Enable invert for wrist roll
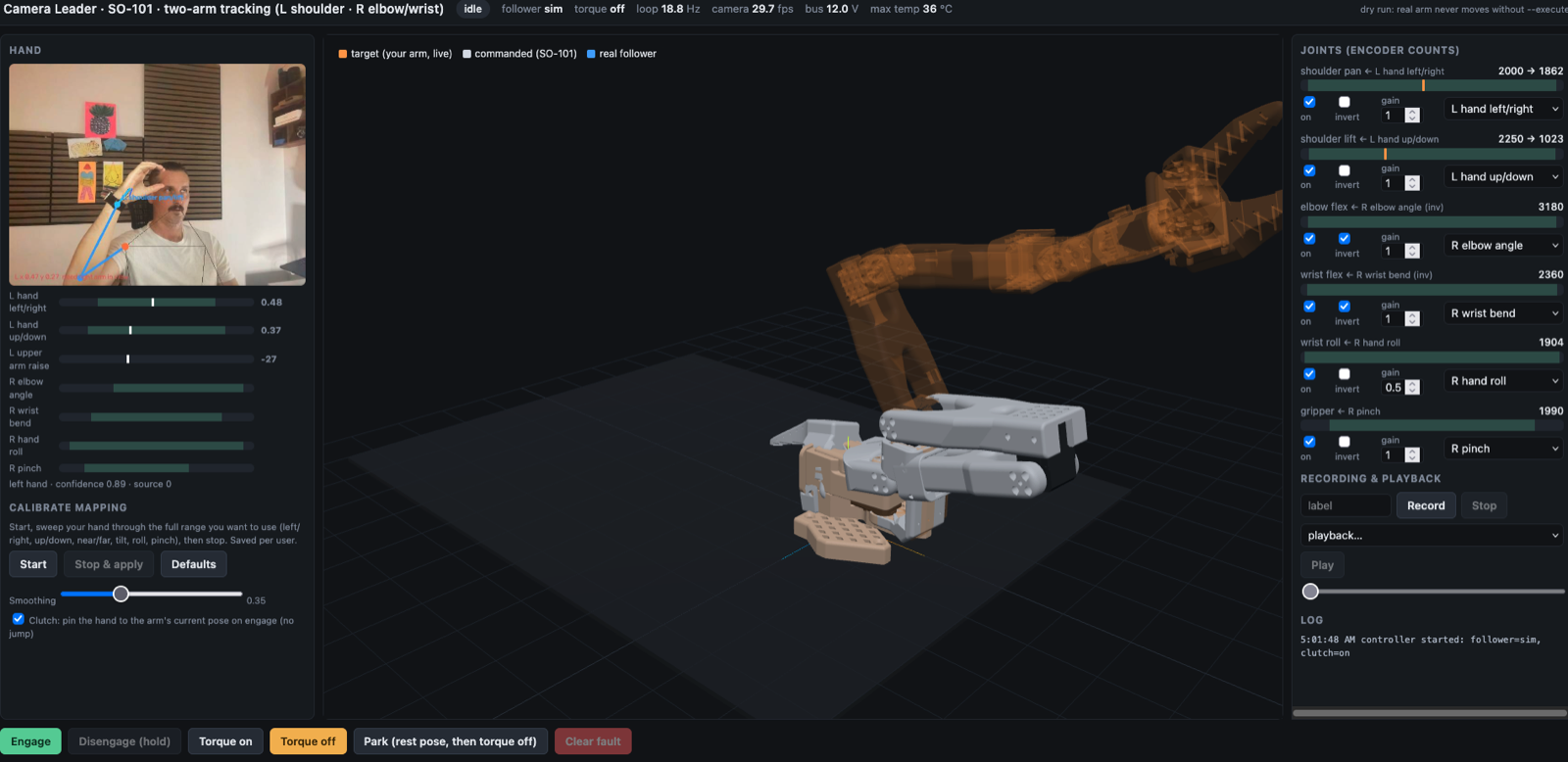Screen dimensions: 1568x762 click(1345, 374)
